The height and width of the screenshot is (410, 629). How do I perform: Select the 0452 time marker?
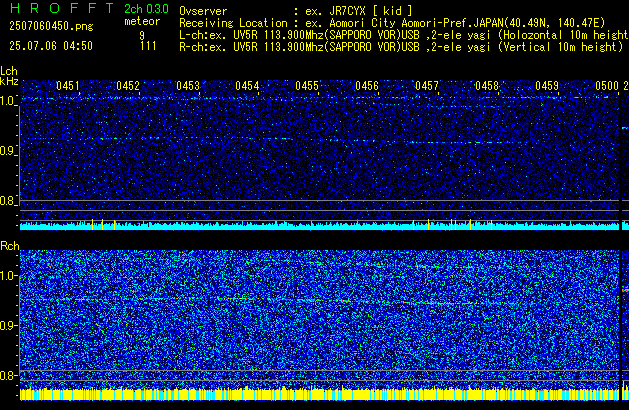[x=128, y=86]
